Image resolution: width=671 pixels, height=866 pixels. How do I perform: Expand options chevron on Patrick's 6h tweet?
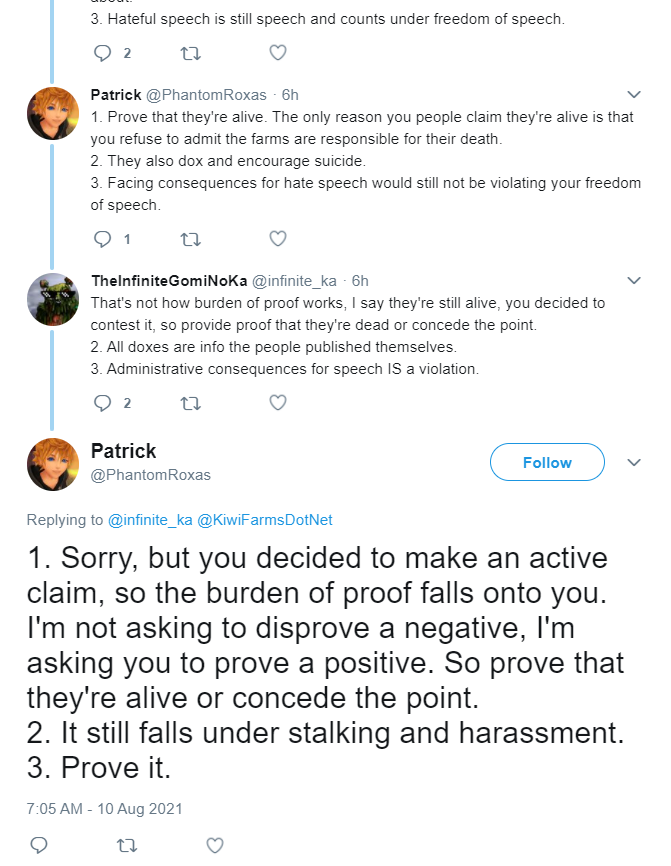[634, 94]
